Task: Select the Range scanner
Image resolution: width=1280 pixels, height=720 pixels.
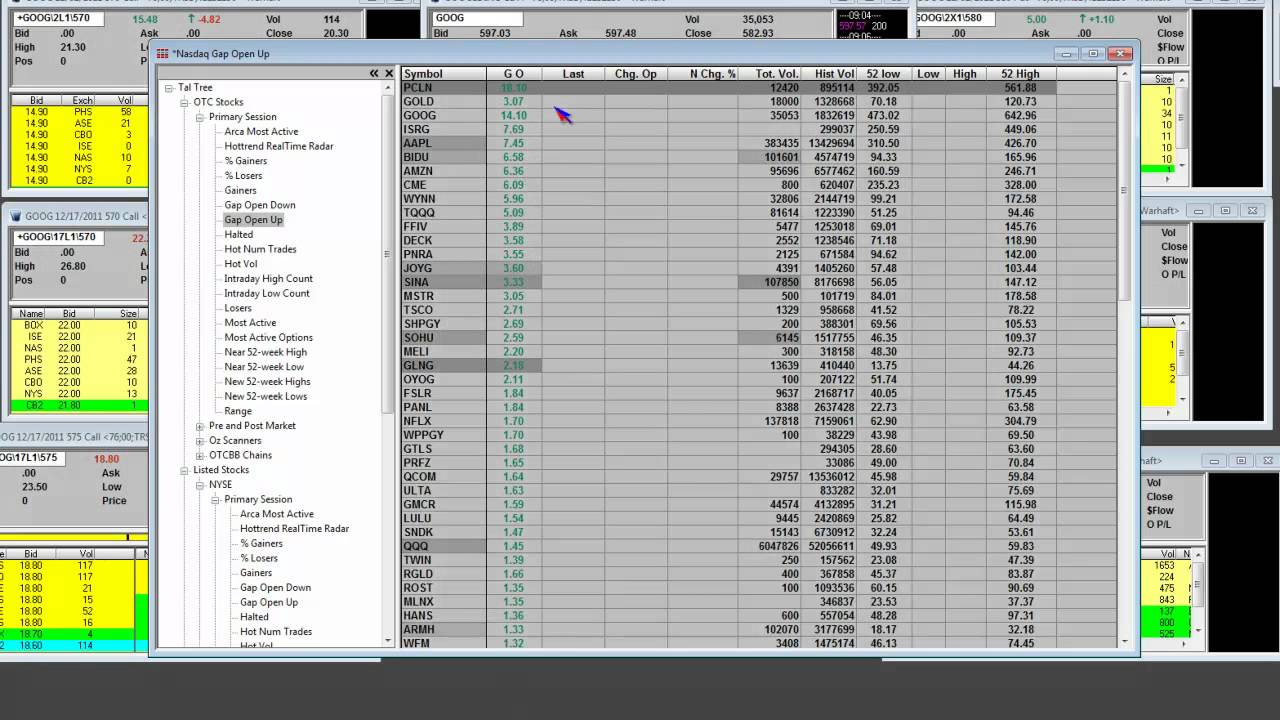Action: pyautogui.click(x=238, y=411)
